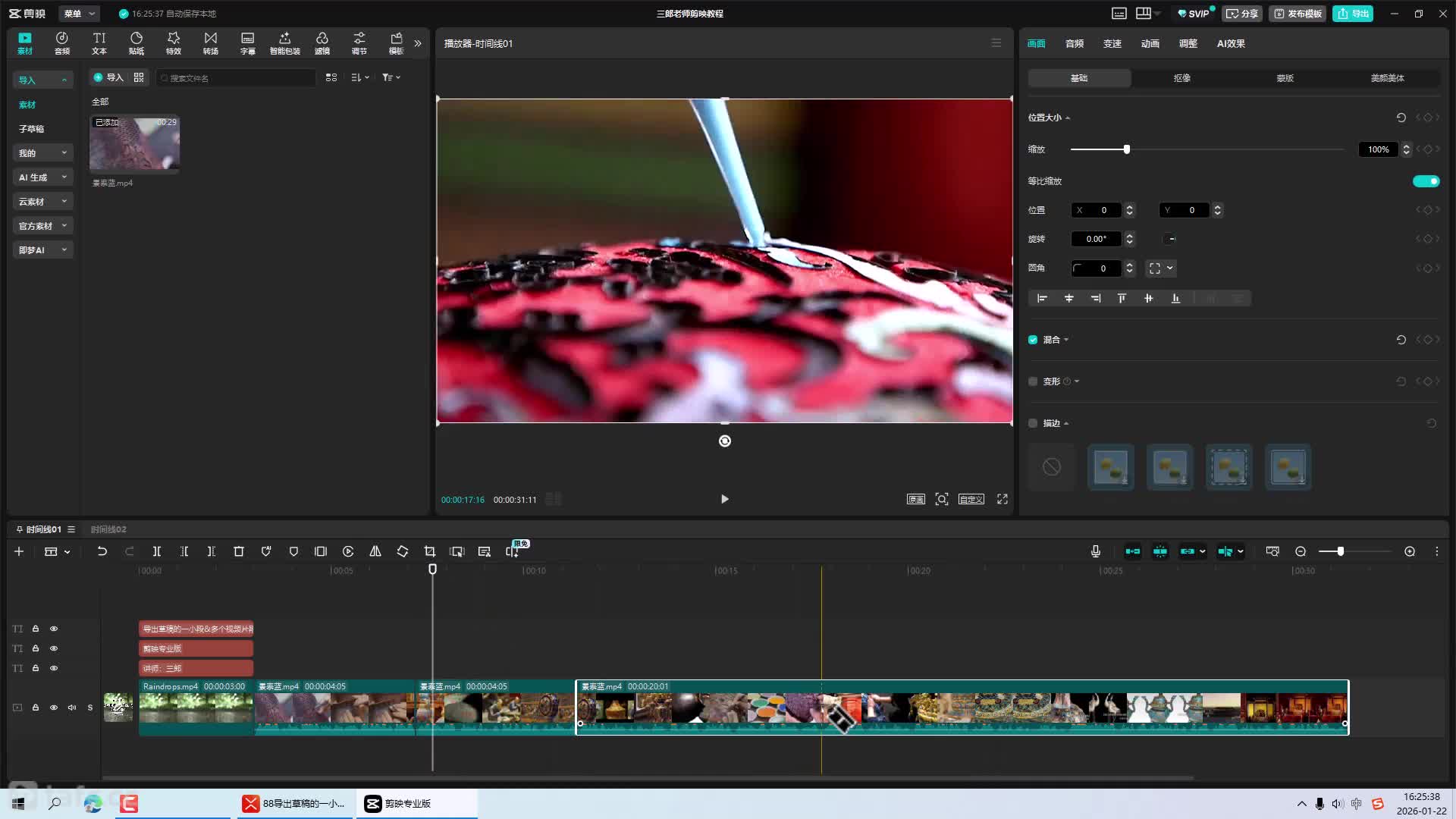
Task: Click the 导出 export button
Action: click(x=1353, y=14)
